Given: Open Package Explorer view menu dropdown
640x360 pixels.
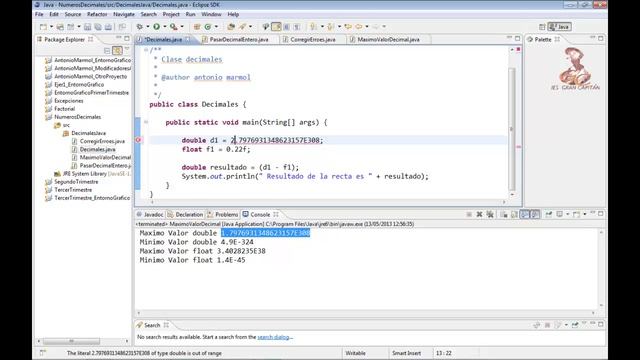Looking at the screenshot, I should pos(127,50).
